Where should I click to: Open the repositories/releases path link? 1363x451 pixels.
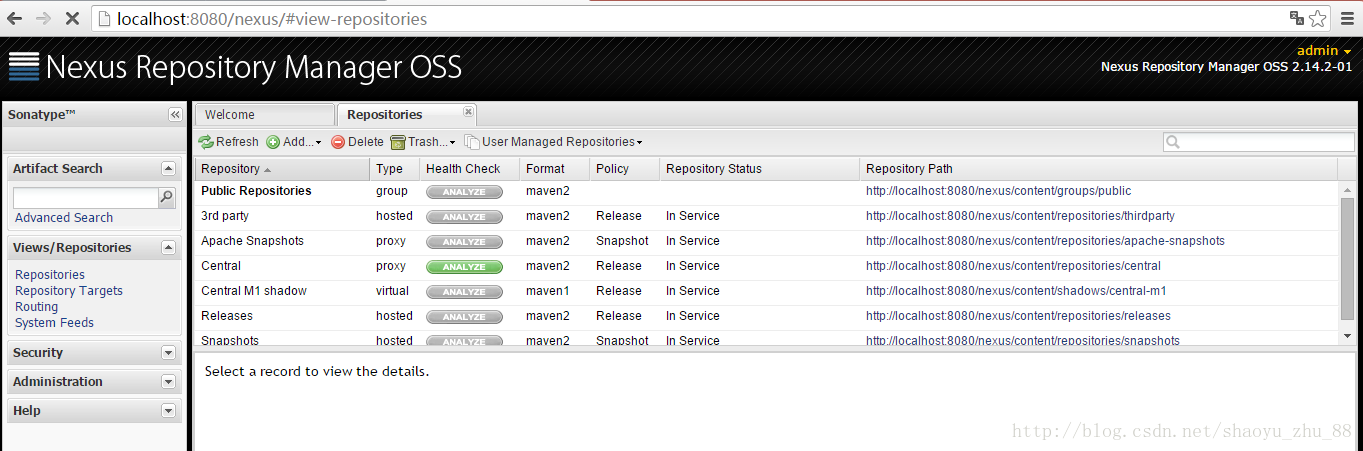1018,316
